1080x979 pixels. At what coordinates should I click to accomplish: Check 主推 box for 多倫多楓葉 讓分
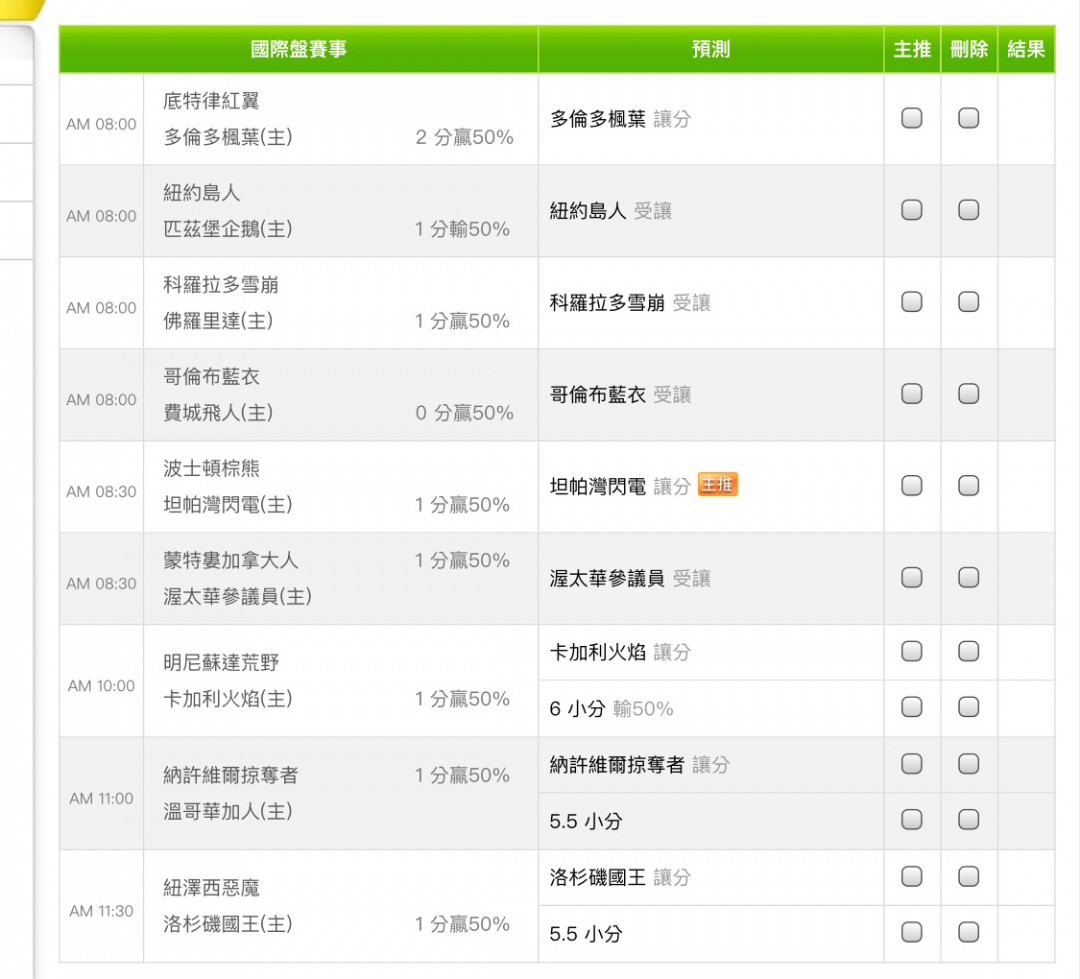coord(911,118)
